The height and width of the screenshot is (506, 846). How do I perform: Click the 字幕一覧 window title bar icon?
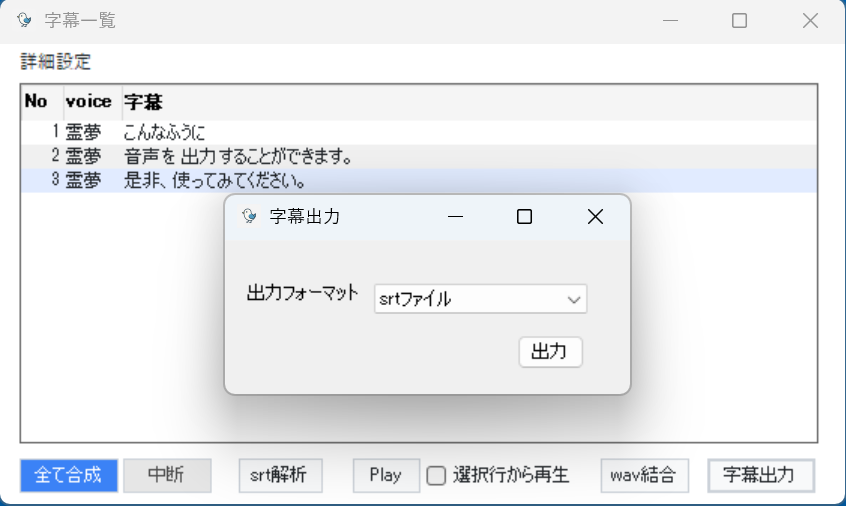point(24,21)
